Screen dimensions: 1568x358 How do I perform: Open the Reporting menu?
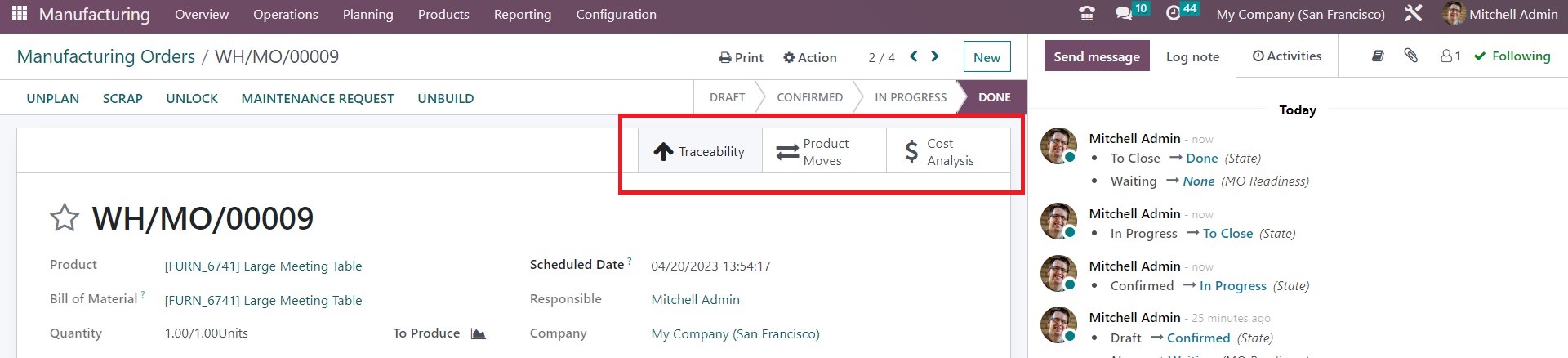click(x=522, y=14)
